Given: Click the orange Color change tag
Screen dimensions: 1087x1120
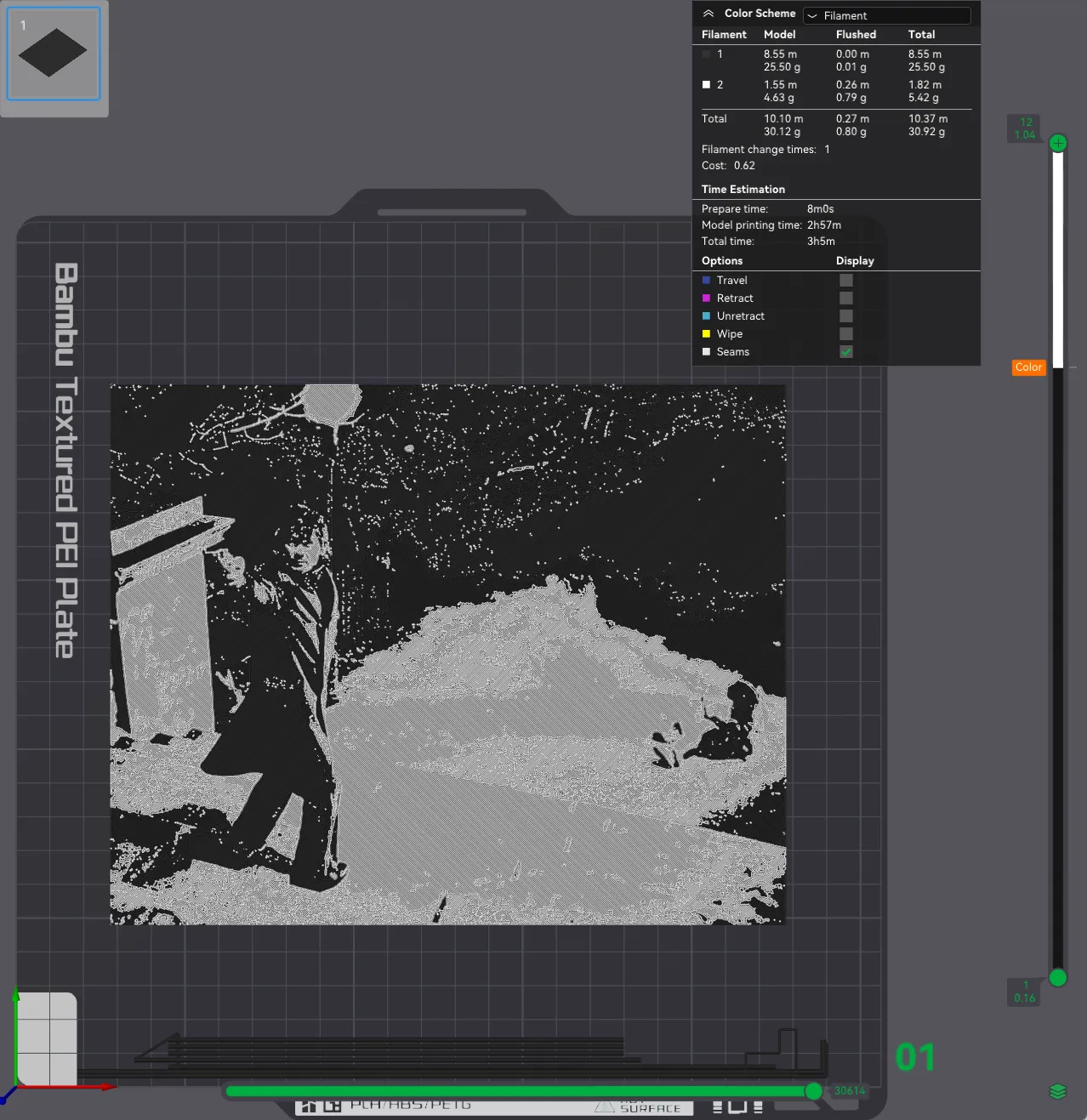Looking at the screenshot, I should [1028, 367].
